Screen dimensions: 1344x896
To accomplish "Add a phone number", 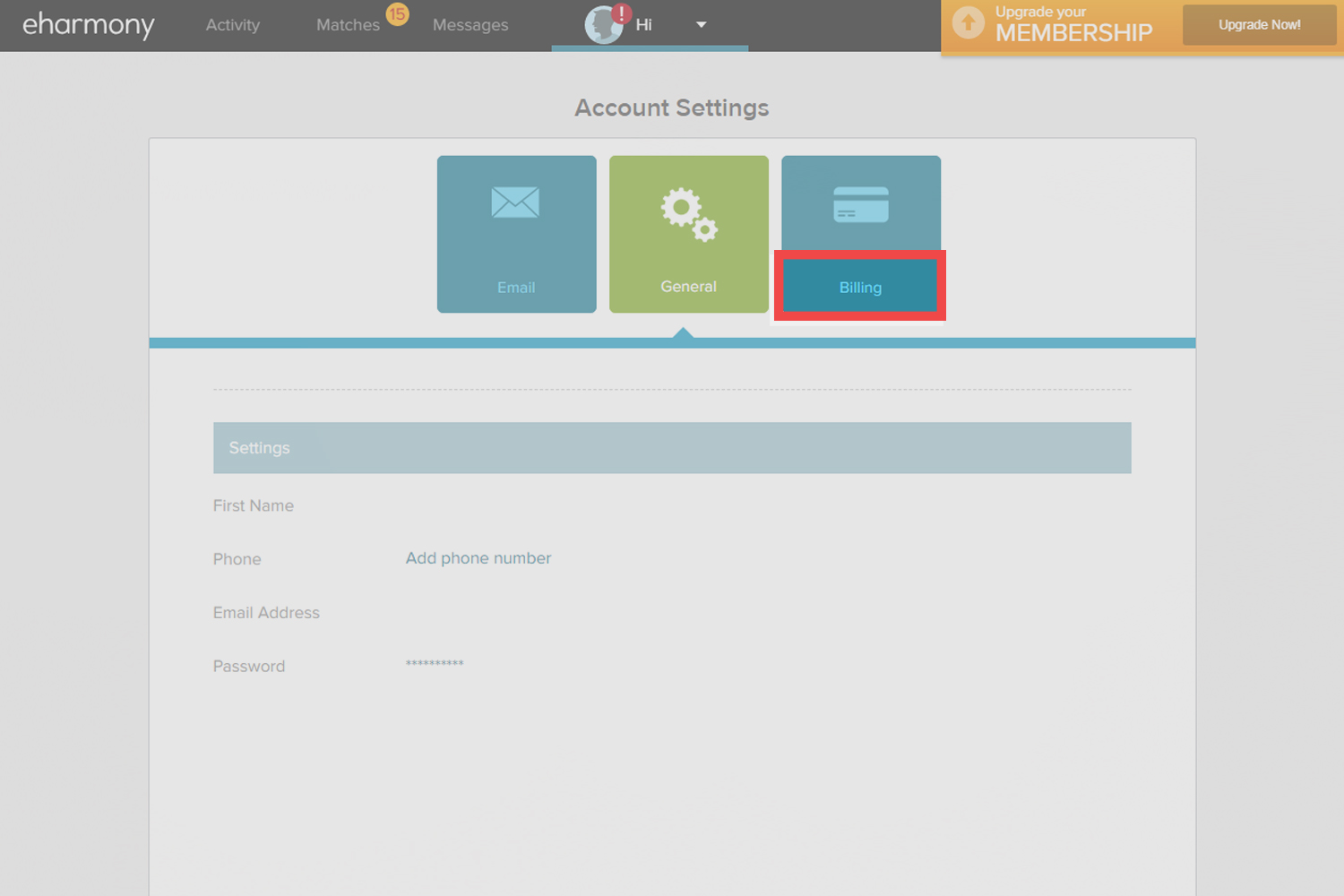I will 478,557.
